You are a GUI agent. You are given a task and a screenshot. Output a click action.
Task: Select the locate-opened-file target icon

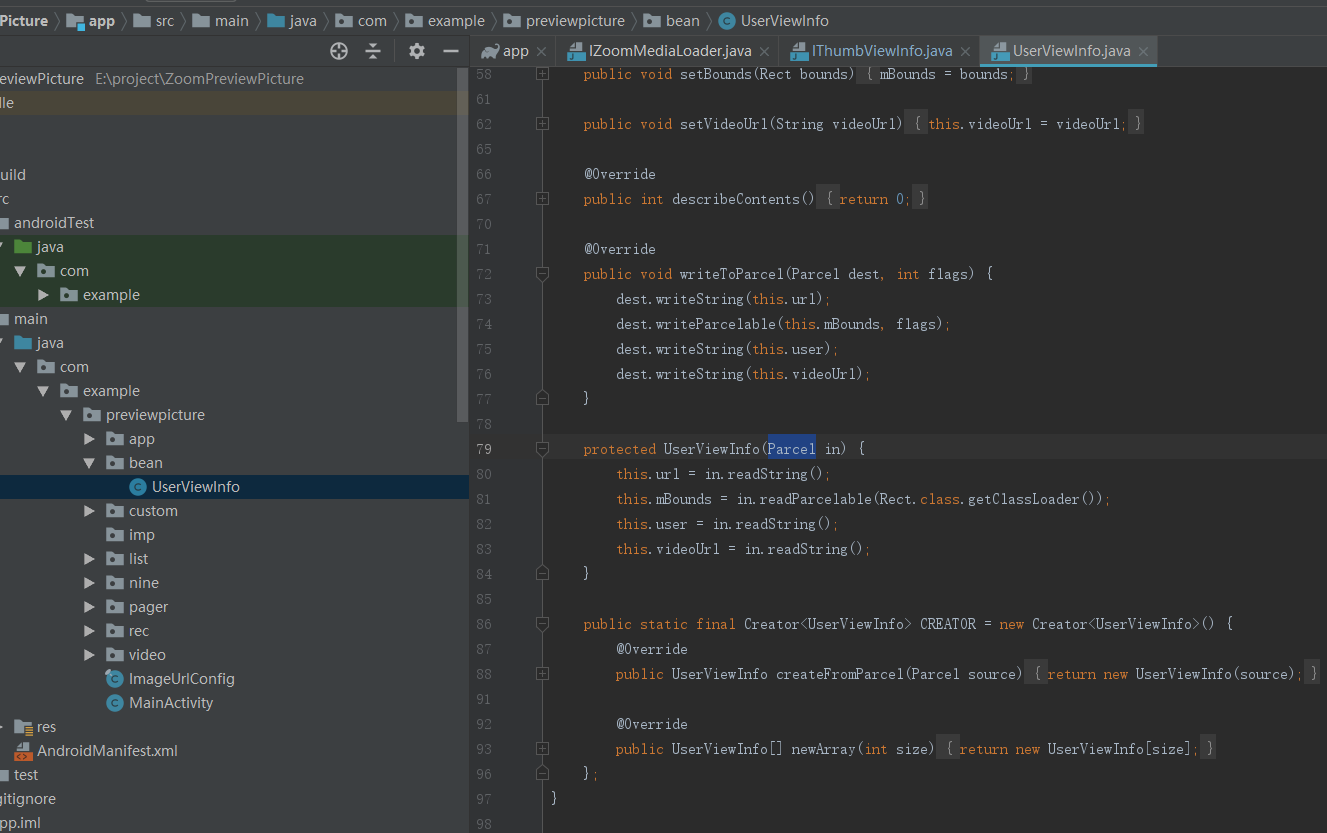click(338, 50)
